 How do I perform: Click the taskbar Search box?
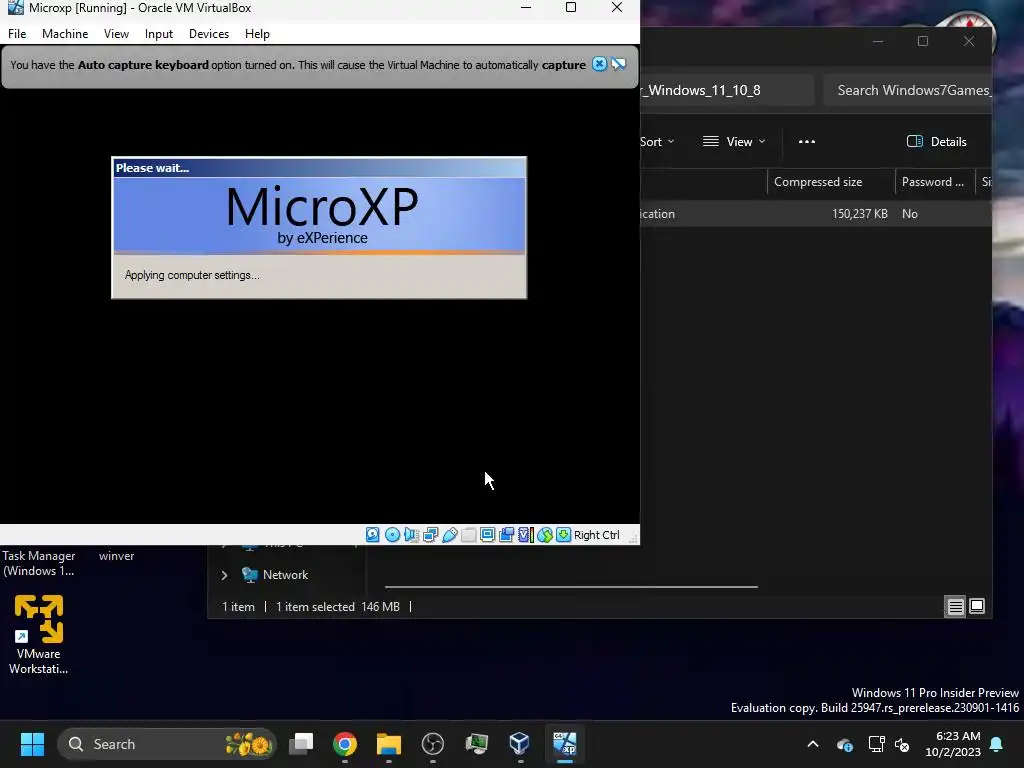pos(168,744)
